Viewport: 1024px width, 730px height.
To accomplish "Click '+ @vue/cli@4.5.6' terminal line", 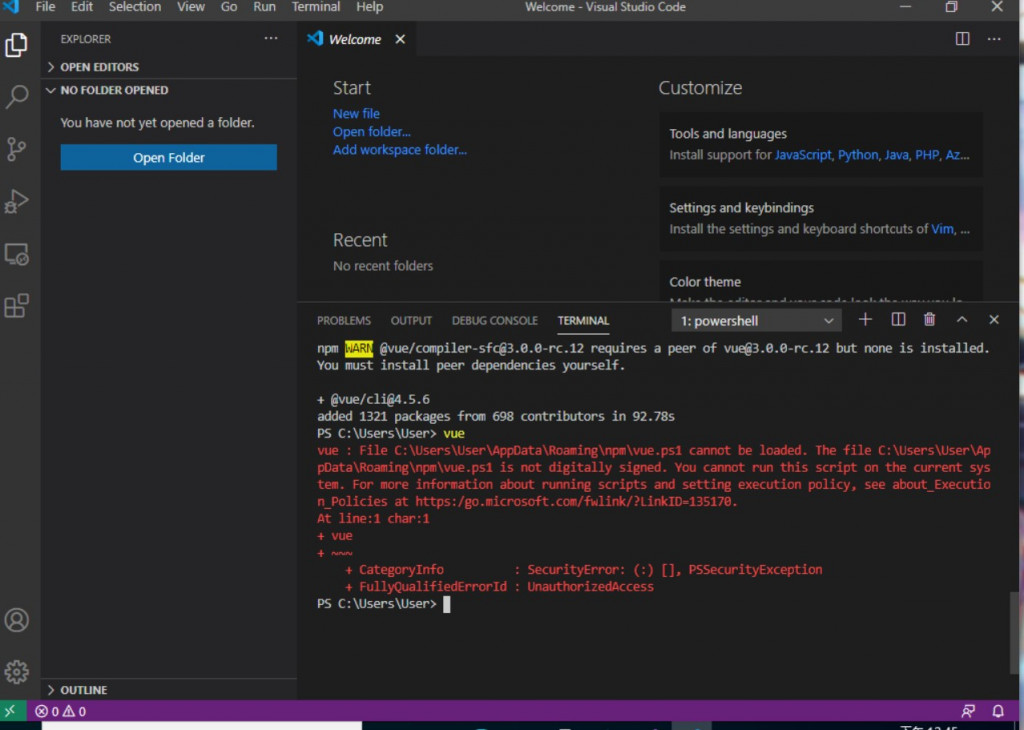I will [x=374, y=399].
